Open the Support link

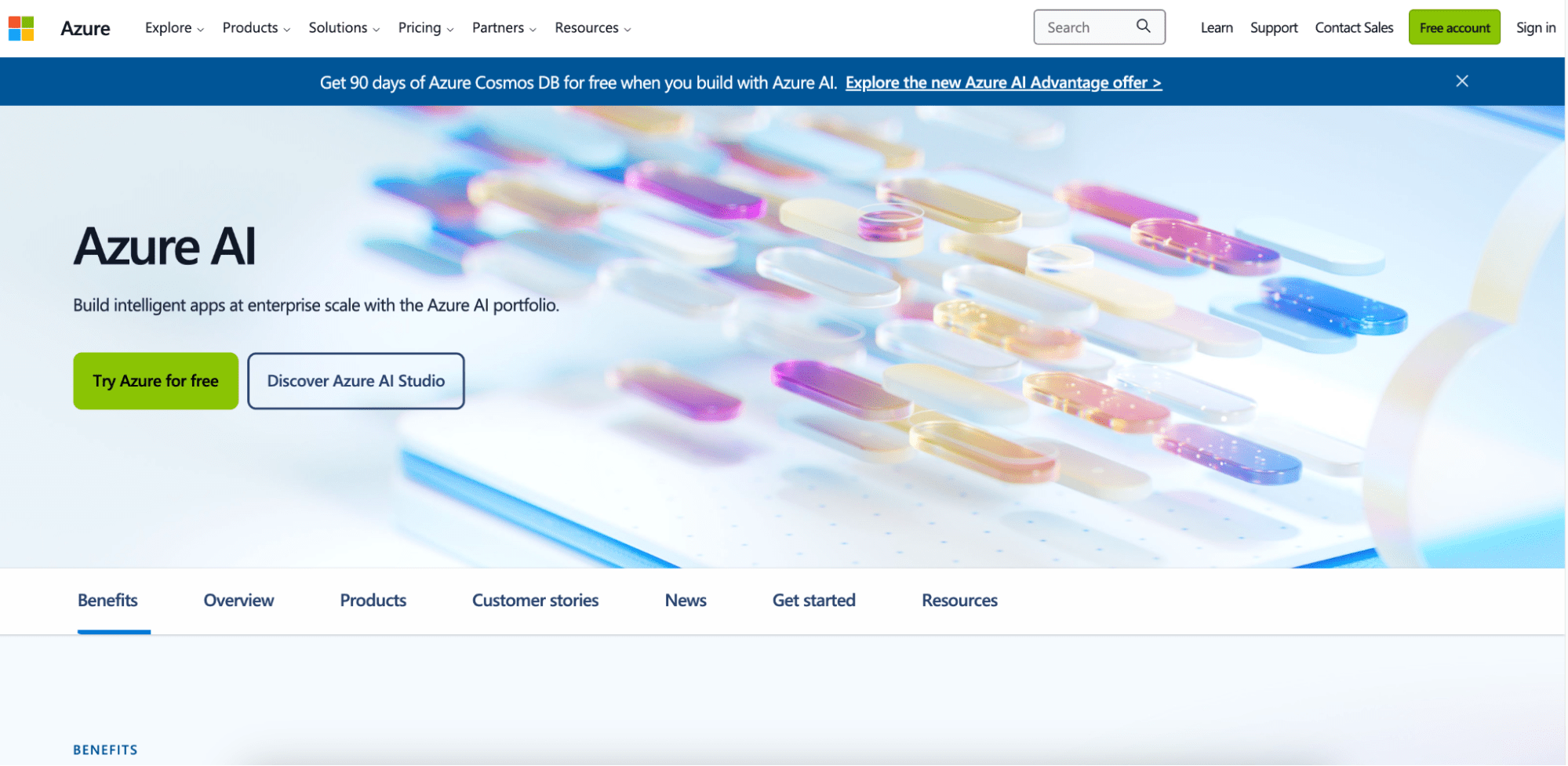[1273, 27]
